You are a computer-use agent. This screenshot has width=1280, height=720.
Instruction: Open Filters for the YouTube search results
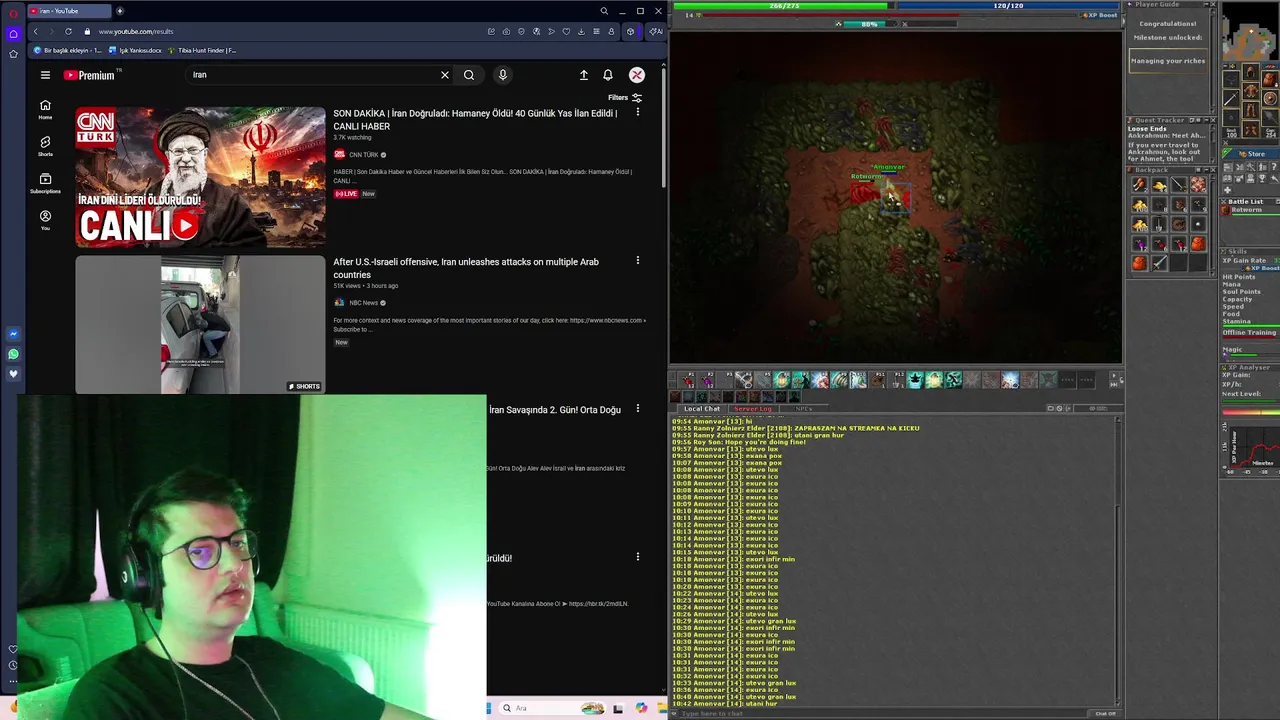[625, 98]
